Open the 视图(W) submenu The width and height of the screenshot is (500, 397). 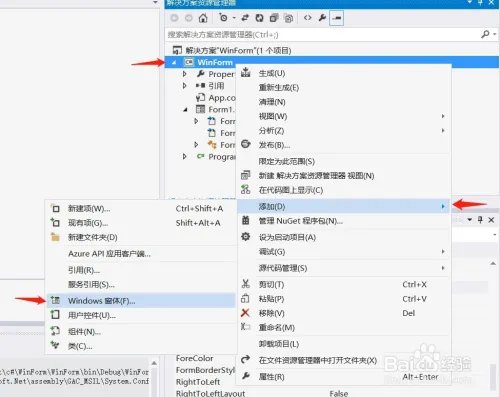[344, 116]
